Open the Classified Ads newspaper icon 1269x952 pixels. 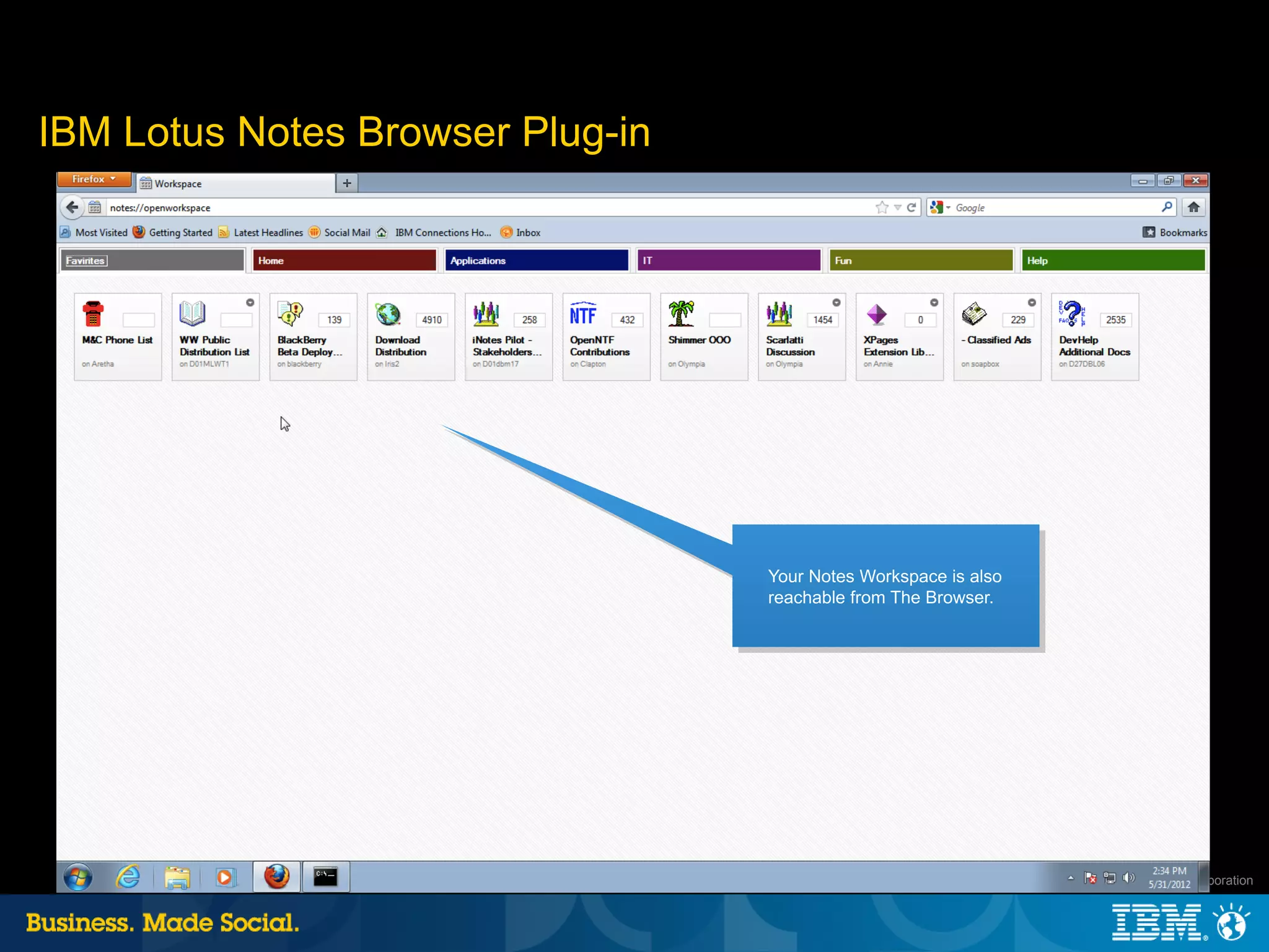pos(974,313)
